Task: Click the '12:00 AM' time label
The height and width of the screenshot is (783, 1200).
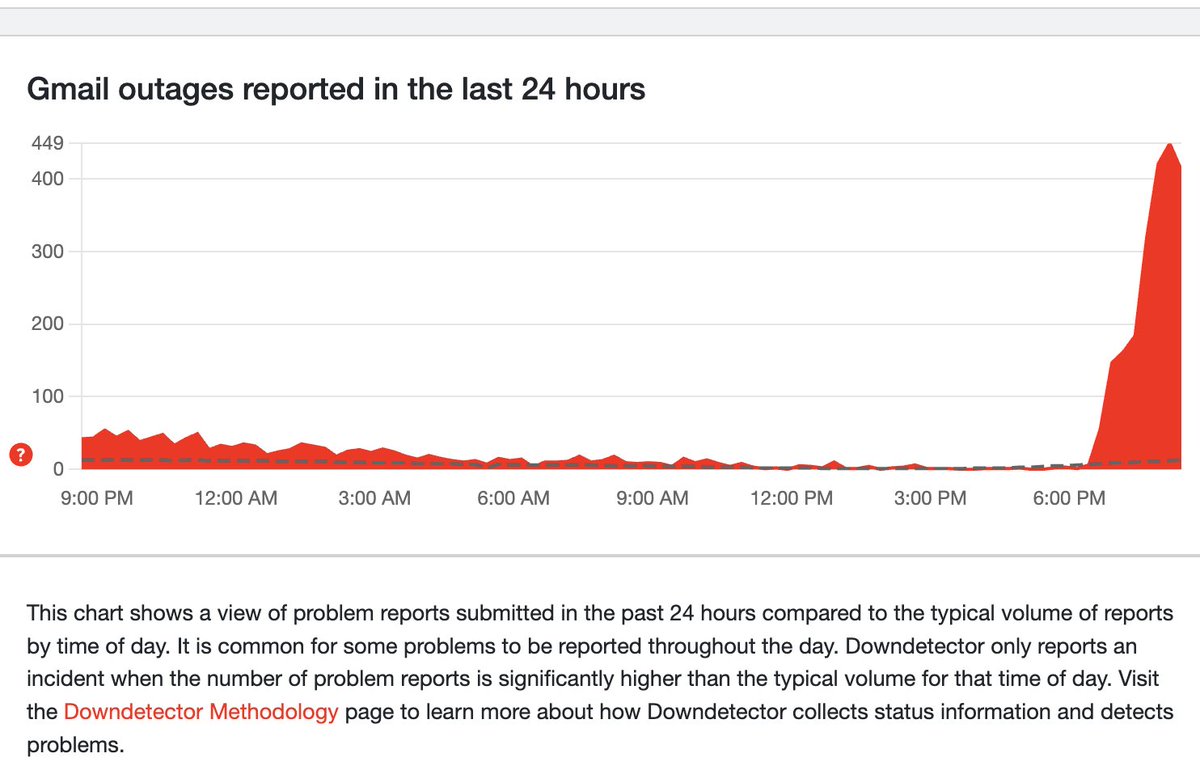Action: click(x=236, y=498)
